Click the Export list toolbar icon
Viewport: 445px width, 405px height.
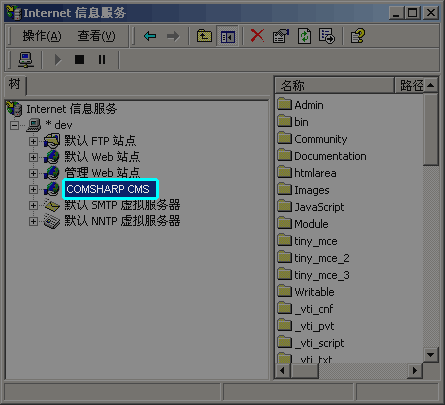(327, 36)
